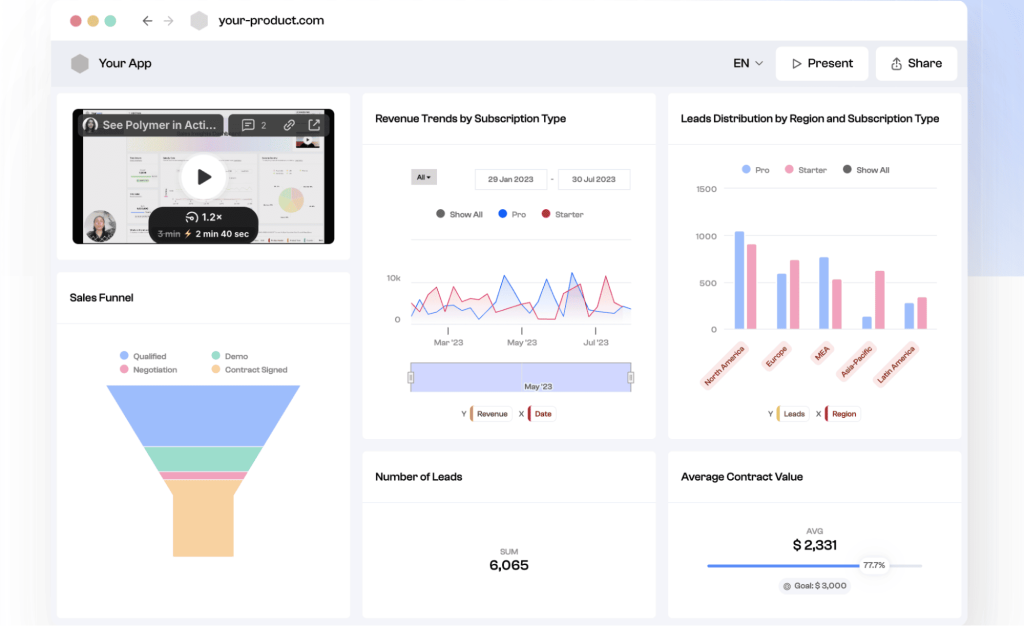Screen dimensions: 1024x626
Task: Open the All filter dropdown
Action: [x=424, y=177]
